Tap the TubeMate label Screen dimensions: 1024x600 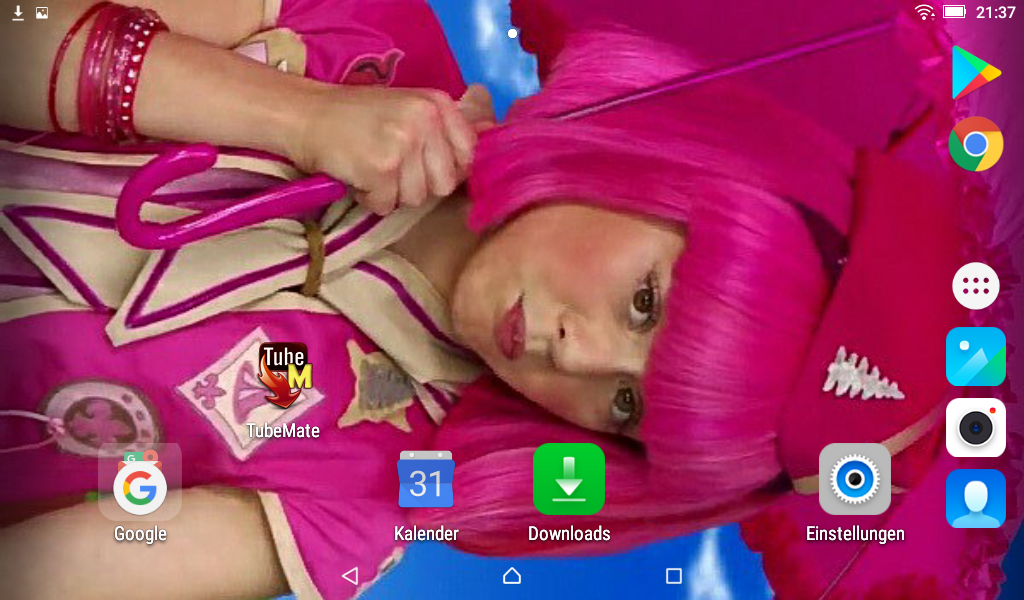(283, 430)
